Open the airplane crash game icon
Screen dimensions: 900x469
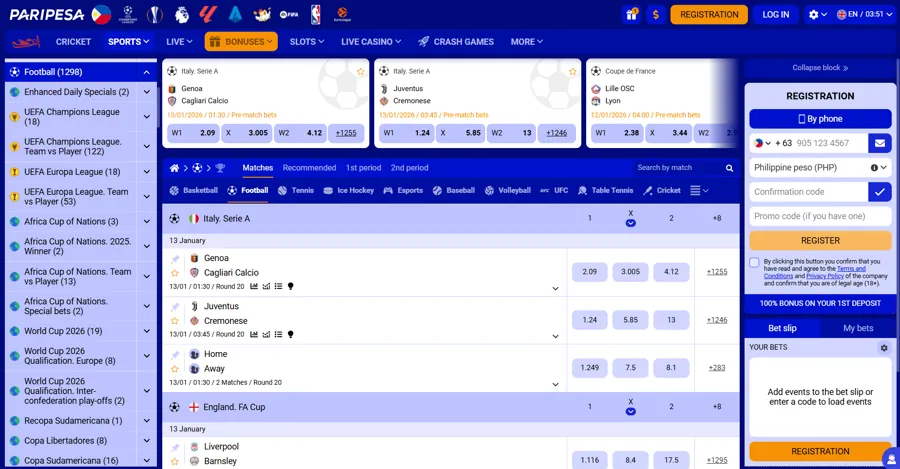26,41
